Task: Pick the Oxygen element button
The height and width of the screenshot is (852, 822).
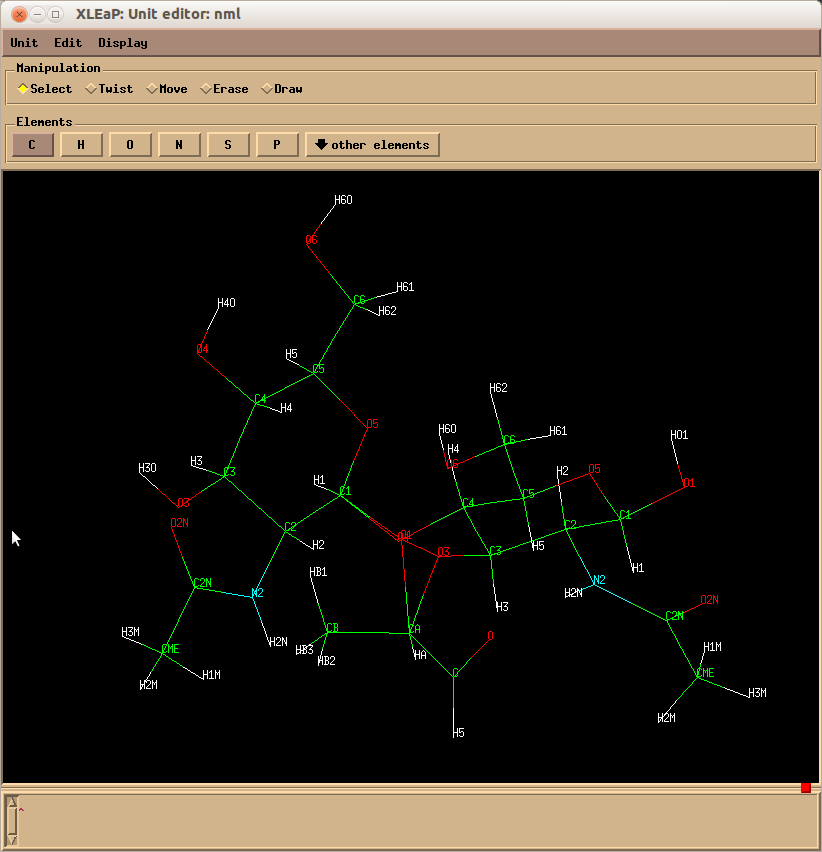Action: tap(130, 145)
